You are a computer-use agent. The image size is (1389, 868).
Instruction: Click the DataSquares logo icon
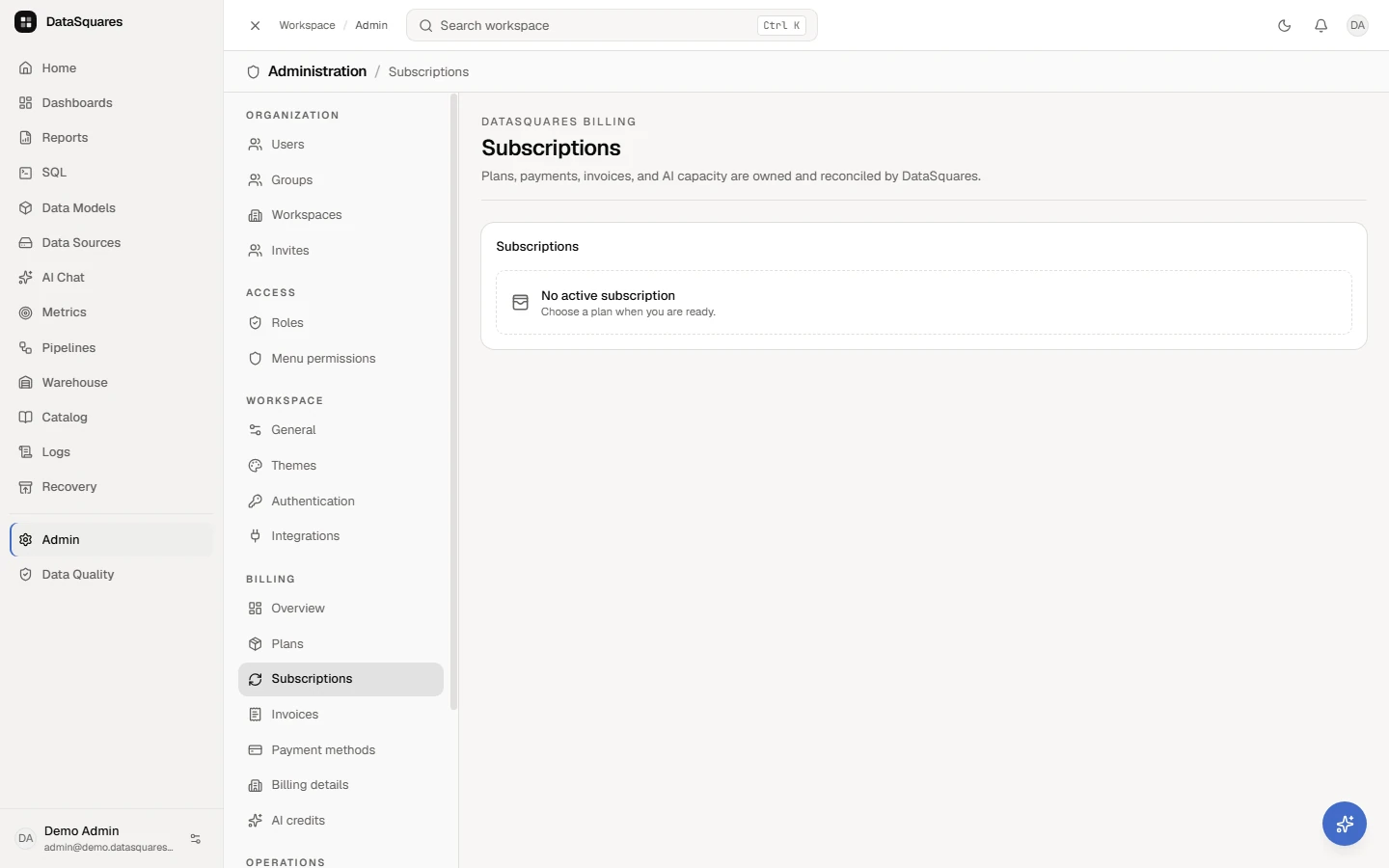[x=26, y=21]
